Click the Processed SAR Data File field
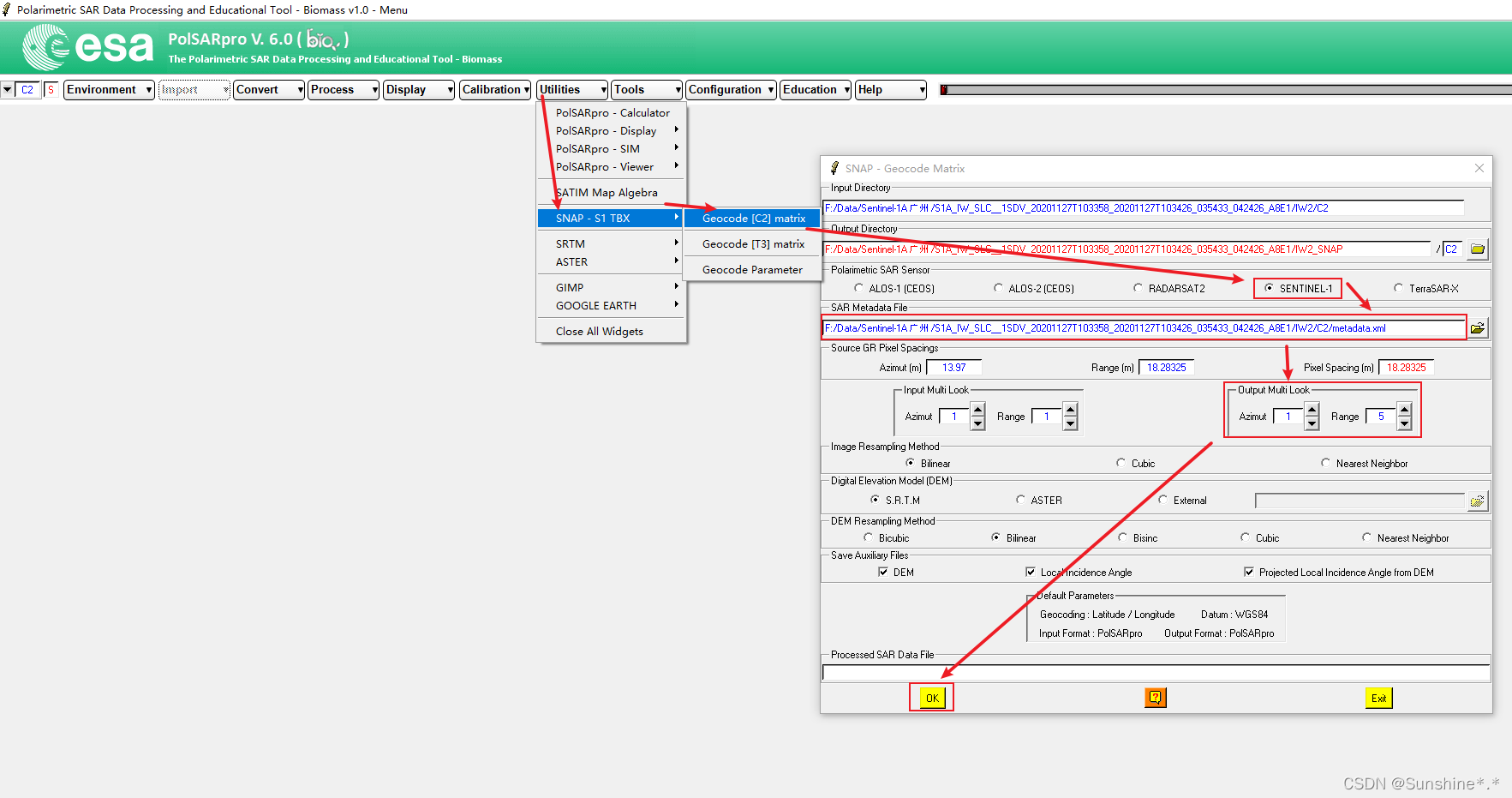This screenshot has width=1512, height=798. coord(1156,673)
